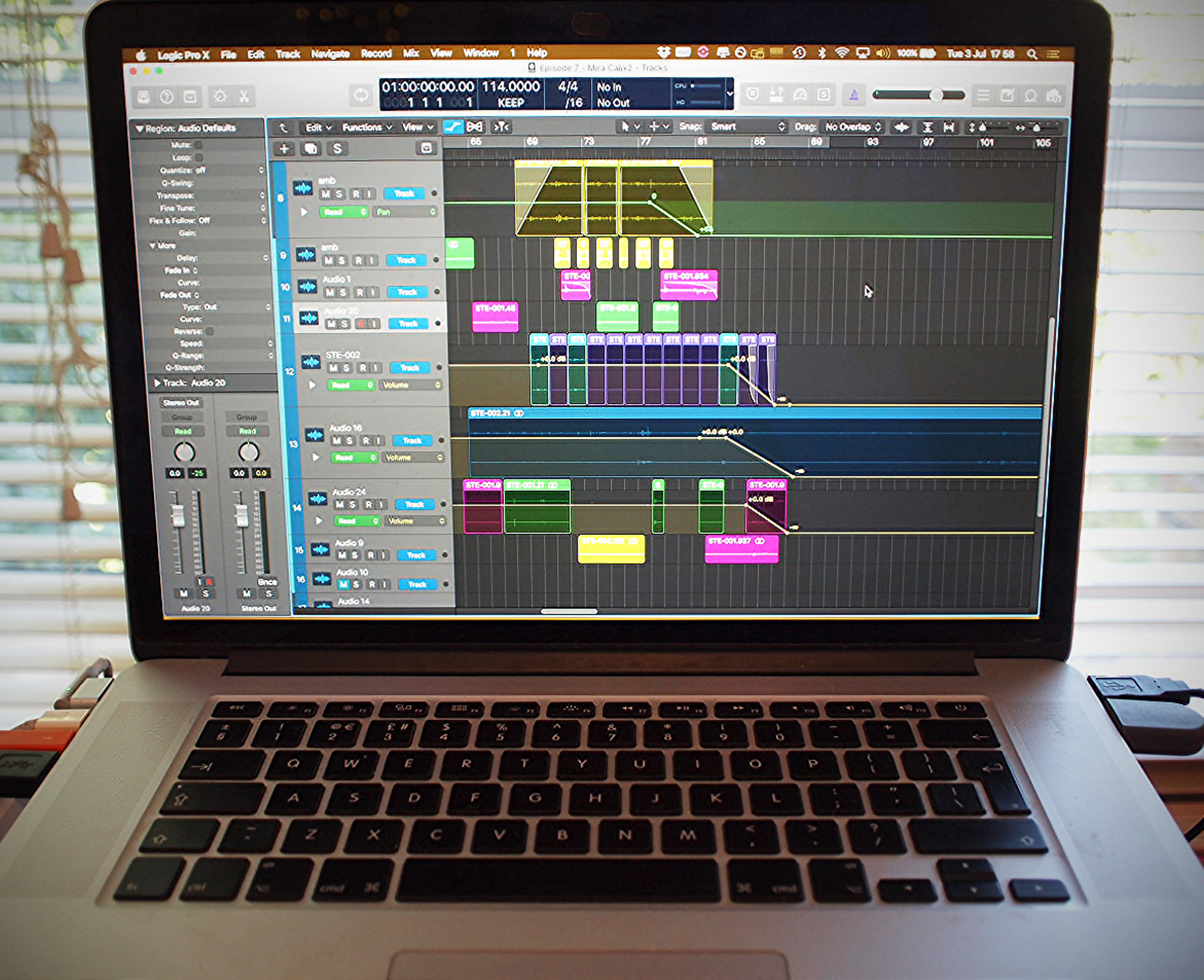Click the Stereo Out pan knob

pyautogui.click(x=248, y=451)
